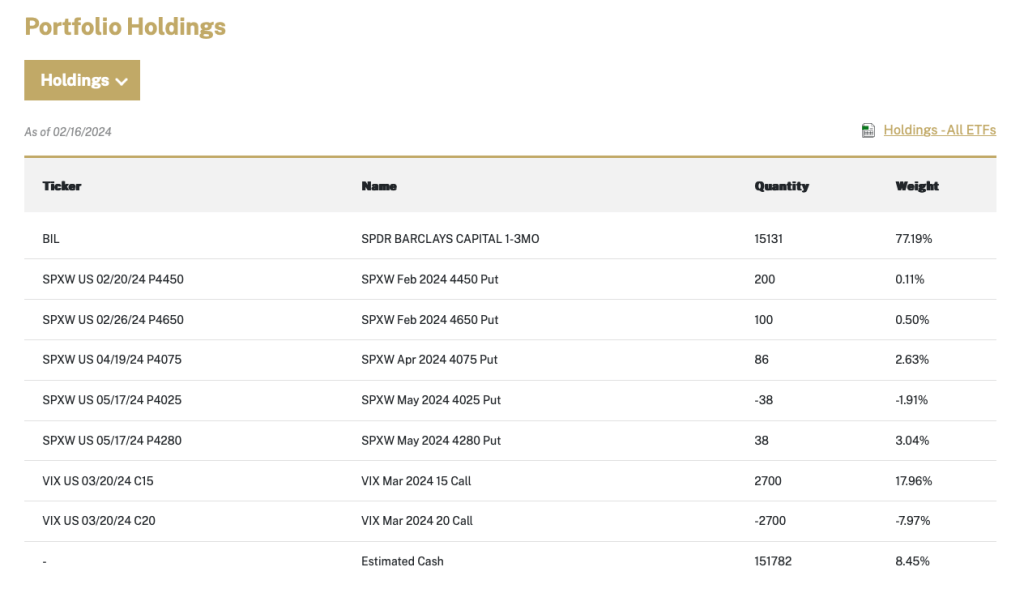1024x597 pixels.
Task: Click the VIX Mar 2024 15 Call name
Action: pyautogui.click(x=416, y=481)
